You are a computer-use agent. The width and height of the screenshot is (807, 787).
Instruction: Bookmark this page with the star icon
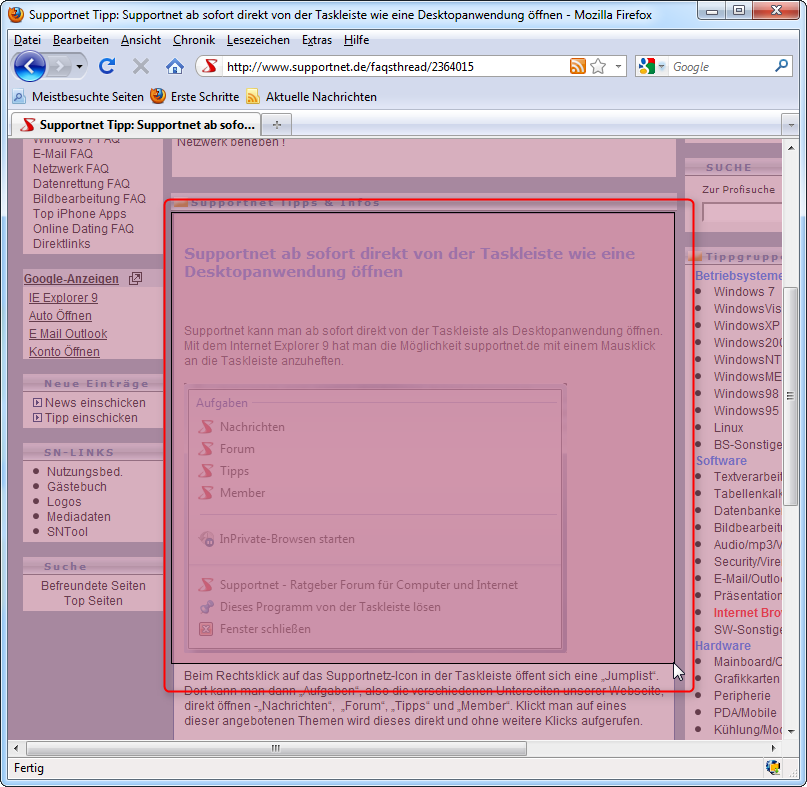click(x=598, y=66)
